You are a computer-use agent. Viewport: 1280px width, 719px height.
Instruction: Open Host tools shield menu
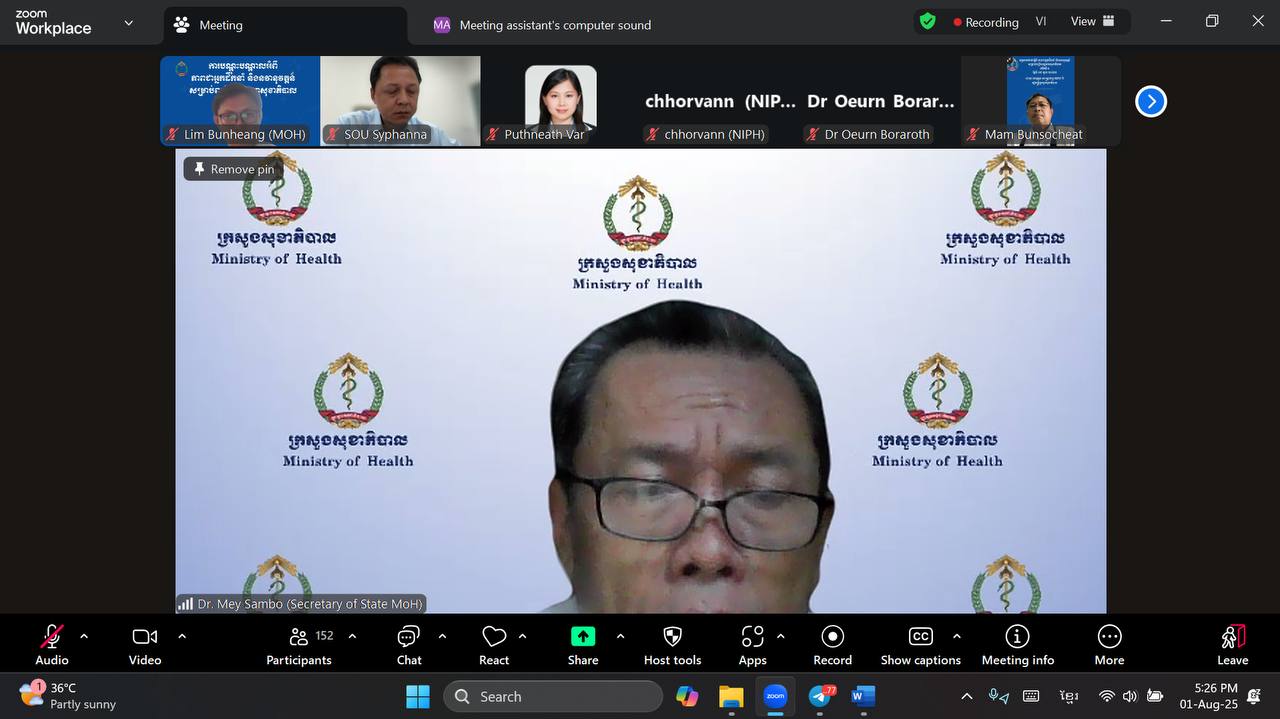pyautogui.click(x=673, y=645)
